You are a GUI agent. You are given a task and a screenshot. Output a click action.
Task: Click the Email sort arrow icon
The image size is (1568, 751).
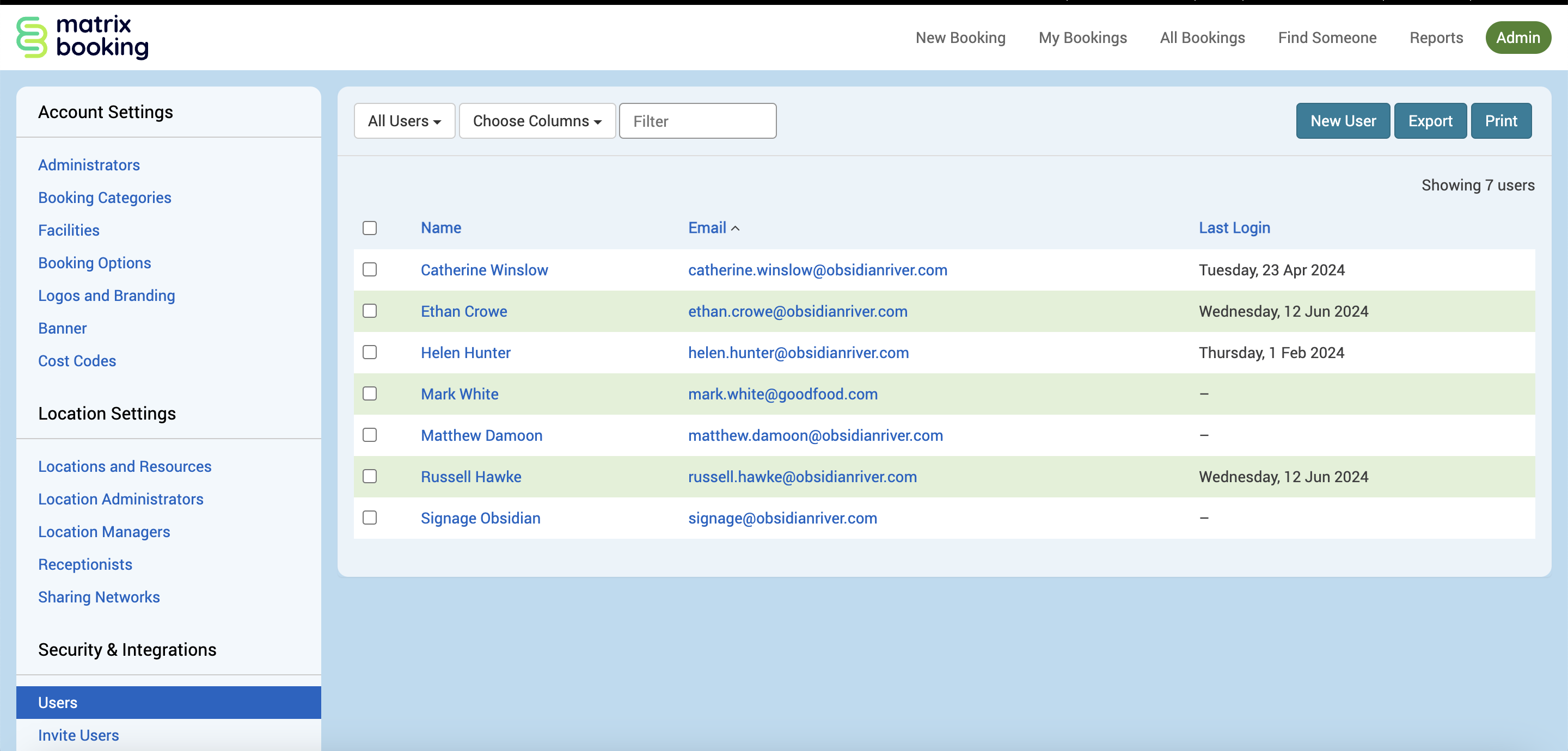736,228
